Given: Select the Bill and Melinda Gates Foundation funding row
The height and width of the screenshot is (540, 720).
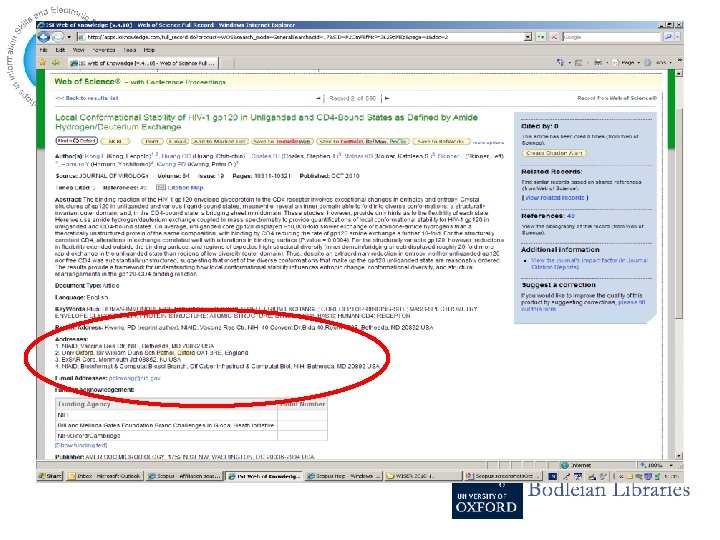Looking at the screenshot, I should coord(191,425).
